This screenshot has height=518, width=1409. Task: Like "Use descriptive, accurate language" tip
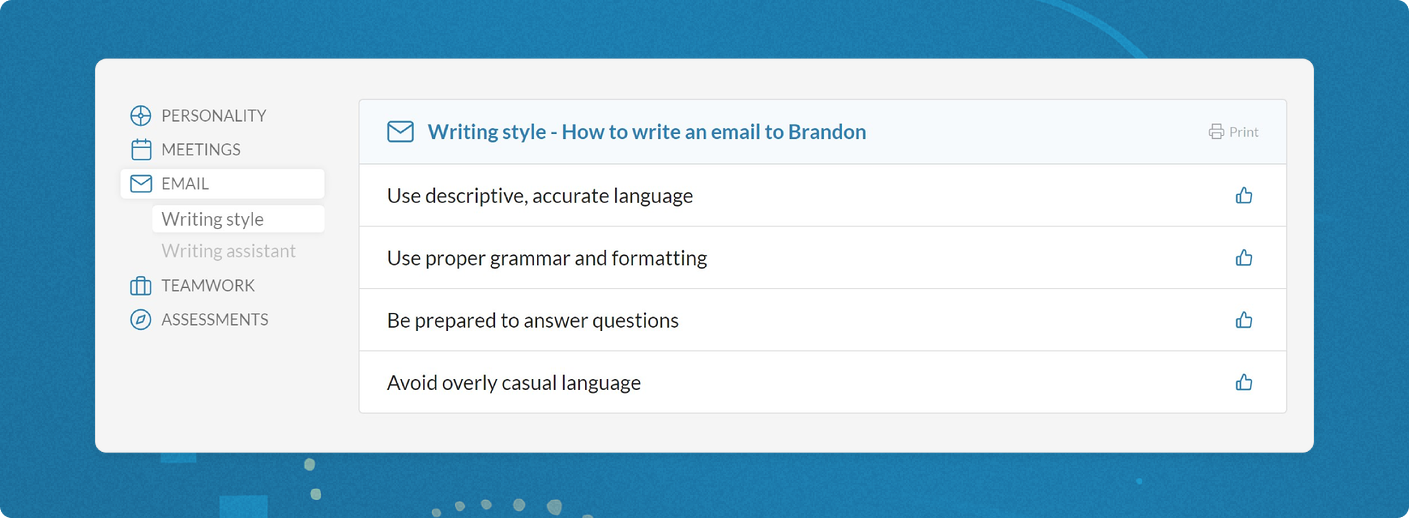click(1244, 196)
